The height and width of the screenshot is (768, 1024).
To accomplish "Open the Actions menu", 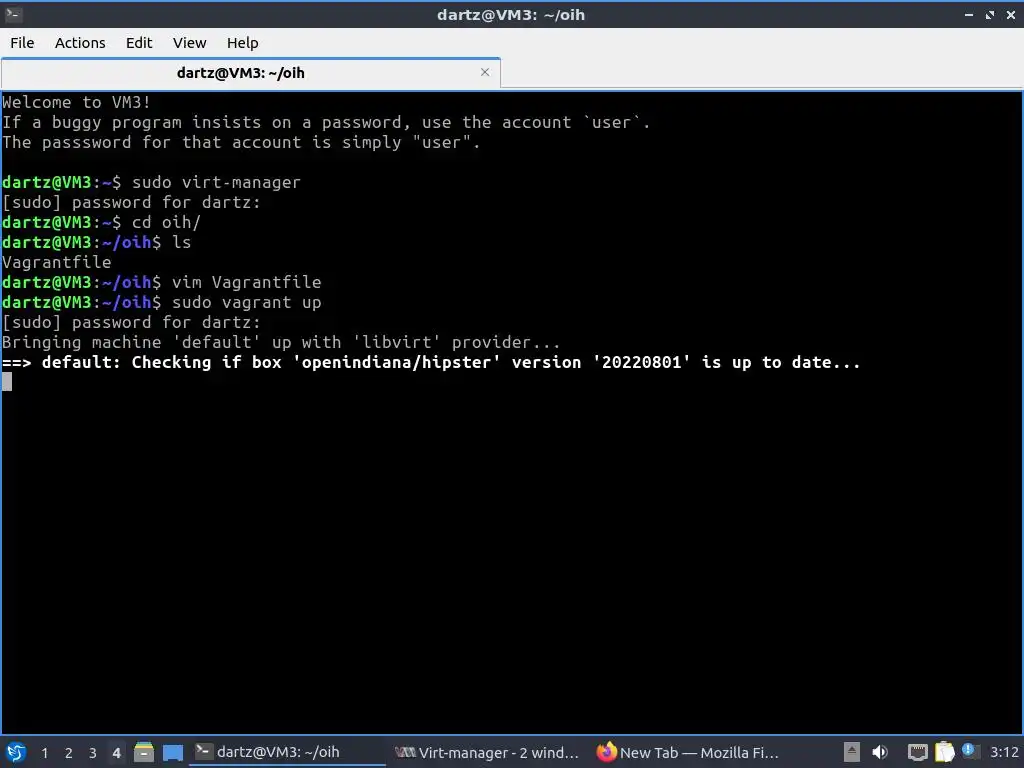I will (x=80, y=42).
